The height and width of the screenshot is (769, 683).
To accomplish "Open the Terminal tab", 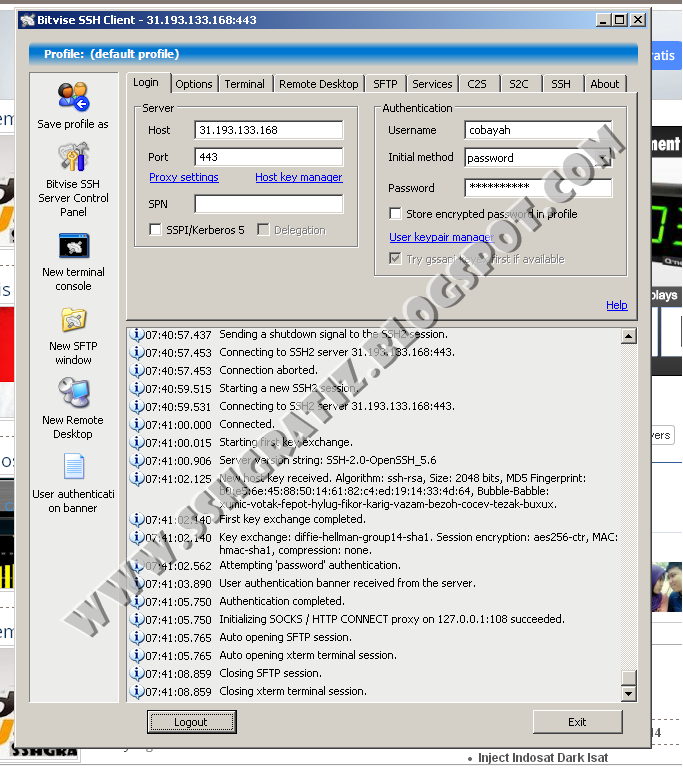I will pos(245,84).
